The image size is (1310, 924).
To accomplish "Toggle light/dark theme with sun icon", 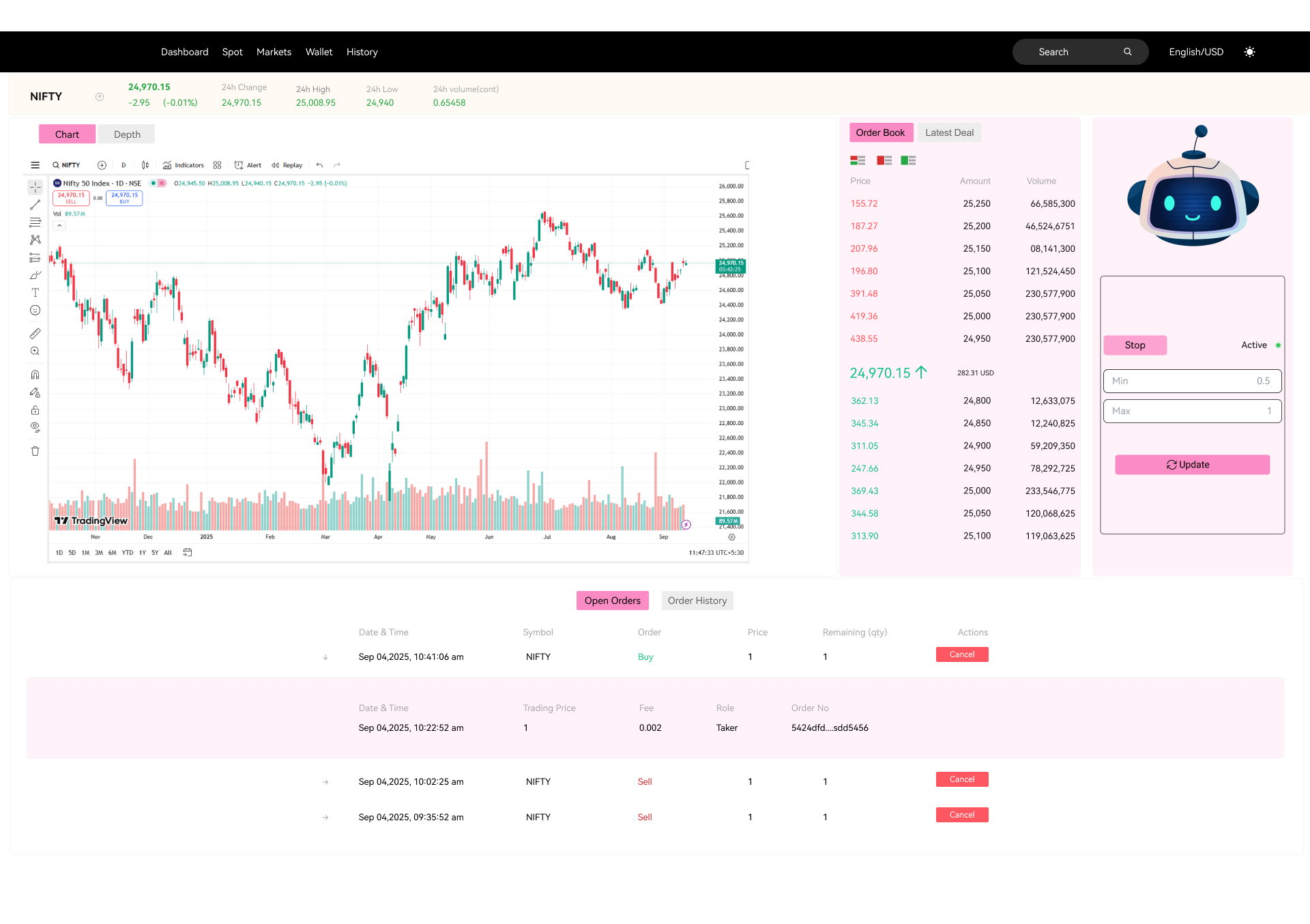I will tap(1250, 51).
